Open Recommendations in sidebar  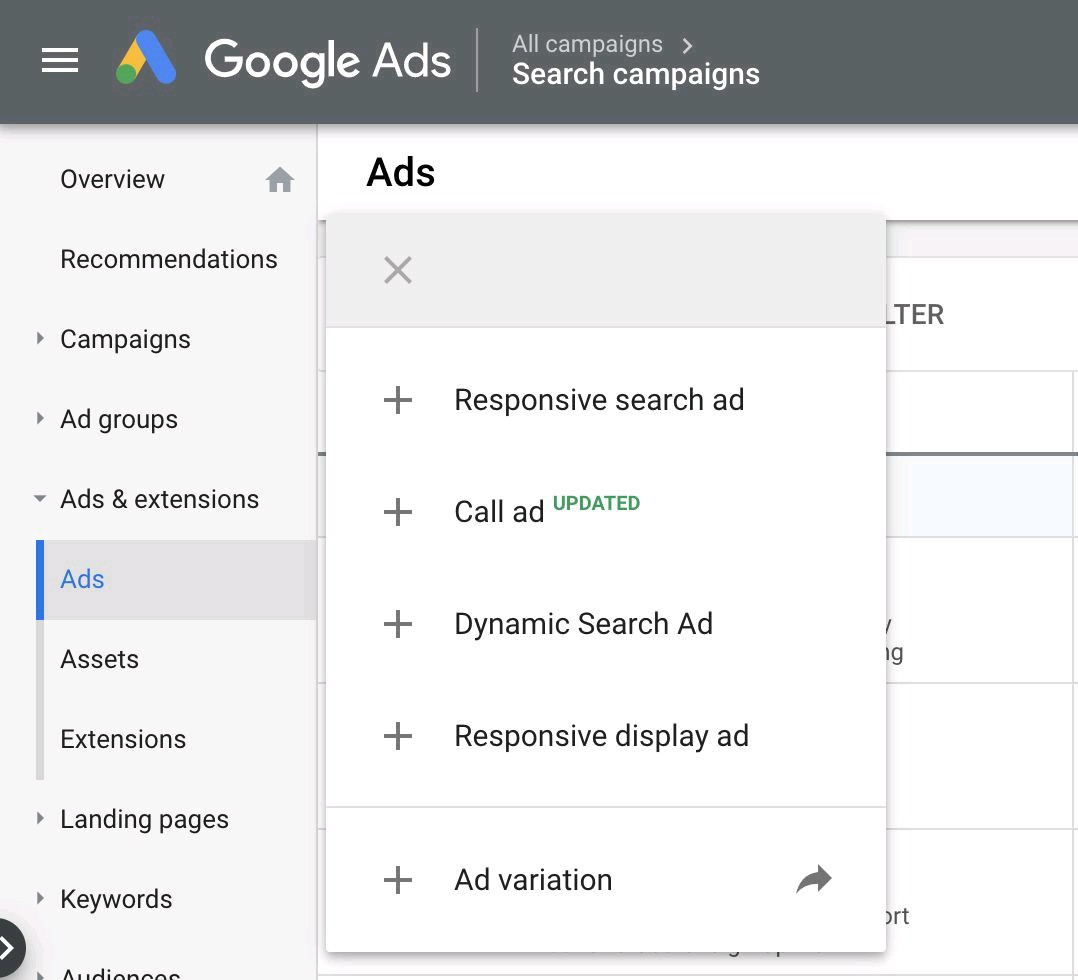pos(169,259)
